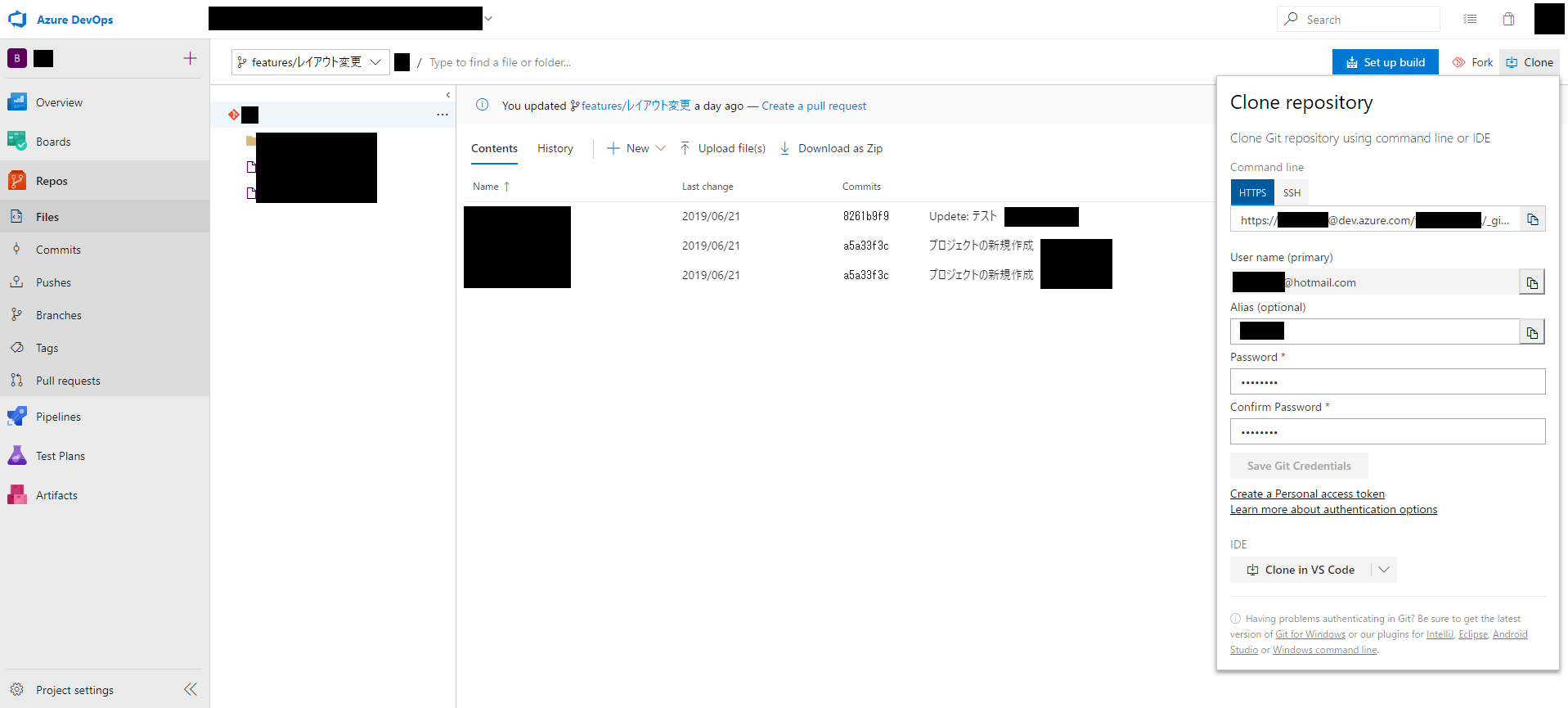
Task: Open the Git for Windows link
Action: [1310, 634]
